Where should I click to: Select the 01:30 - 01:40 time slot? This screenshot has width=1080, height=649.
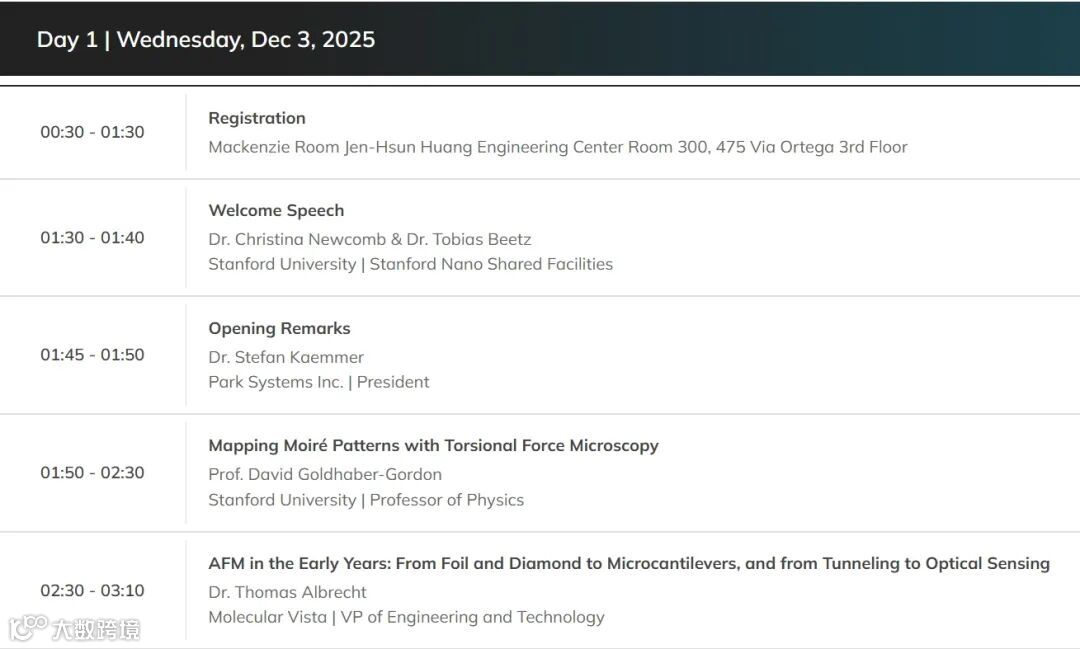pyautogui.click(x=92, y=238)
